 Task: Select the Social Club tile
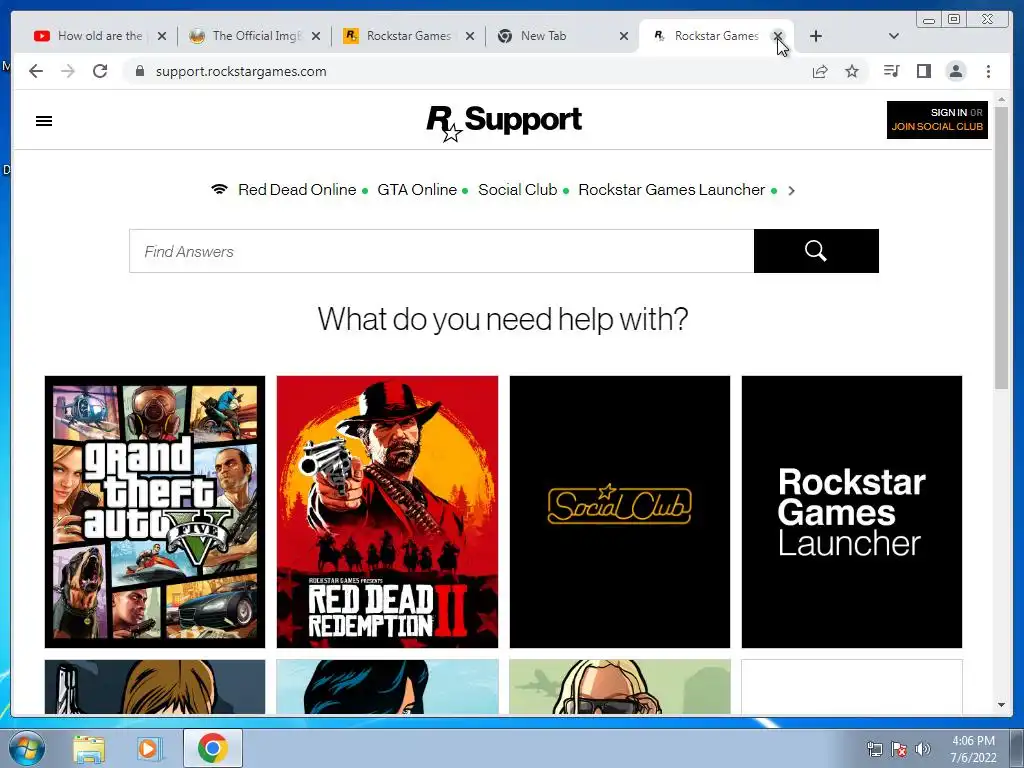coord(620,511)
